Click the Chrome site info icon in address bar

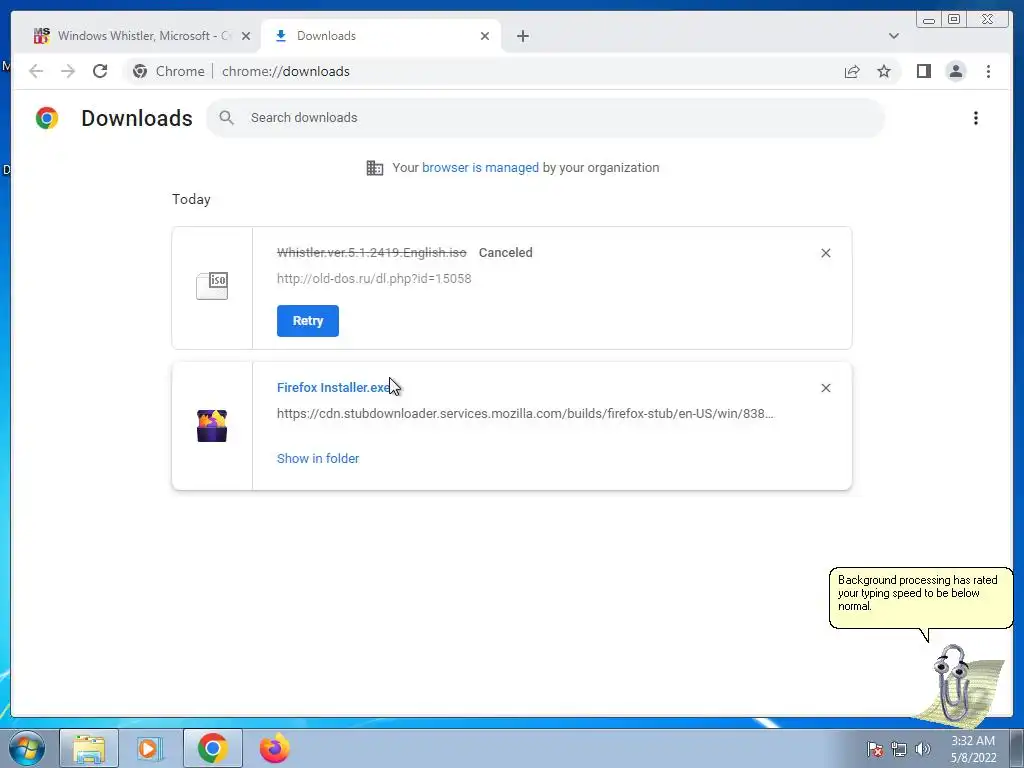pyautogui.click(x=140, y=71)
